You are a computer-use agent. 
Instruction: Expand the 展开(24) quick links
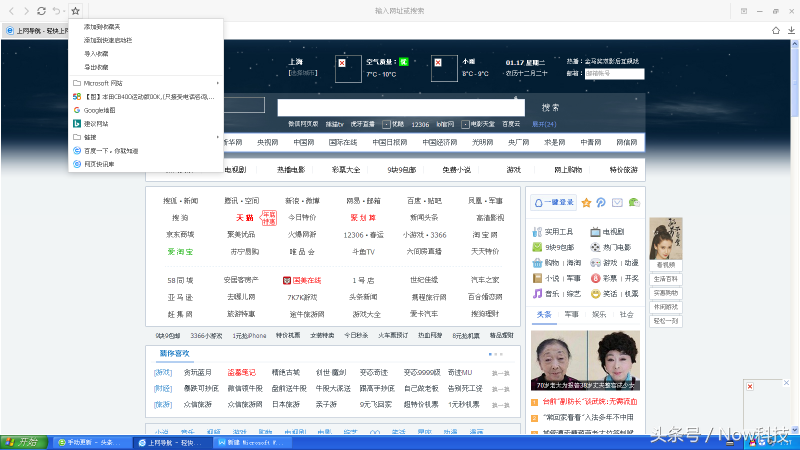pos(544,124)
